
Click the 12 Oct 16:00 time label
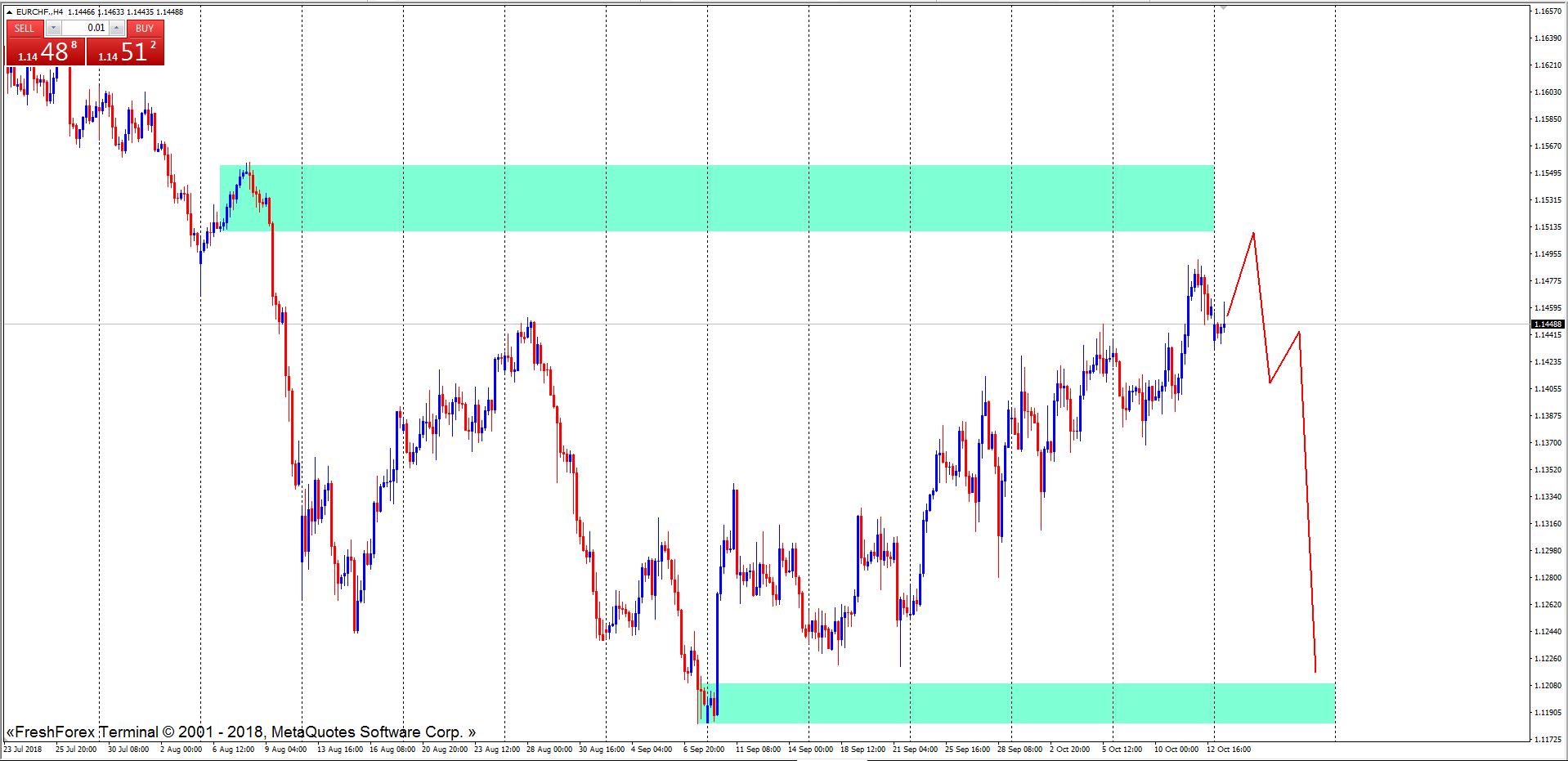1229,750
